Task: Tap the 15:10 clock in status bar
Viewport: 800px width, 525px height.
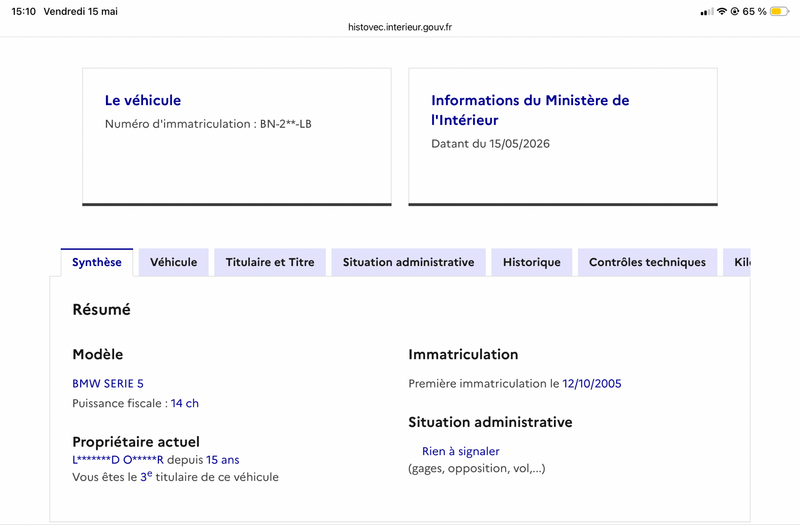Action: pyautogui.click(x=23, y=11)
